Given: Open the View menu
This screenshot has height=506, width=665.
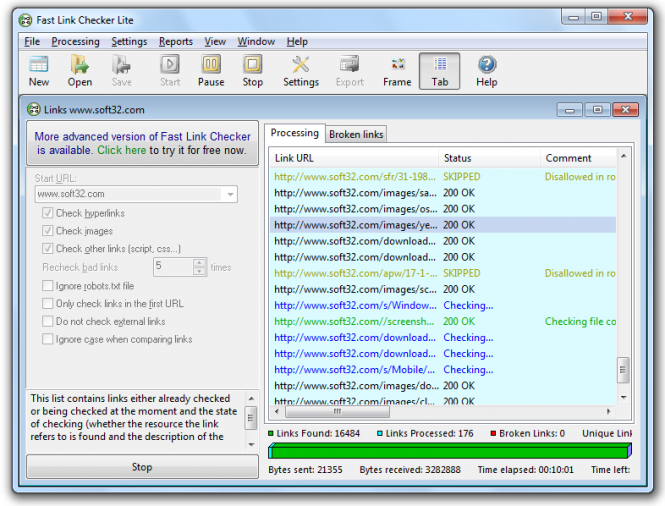Looking at the screenshot, I should click(215, 42).
